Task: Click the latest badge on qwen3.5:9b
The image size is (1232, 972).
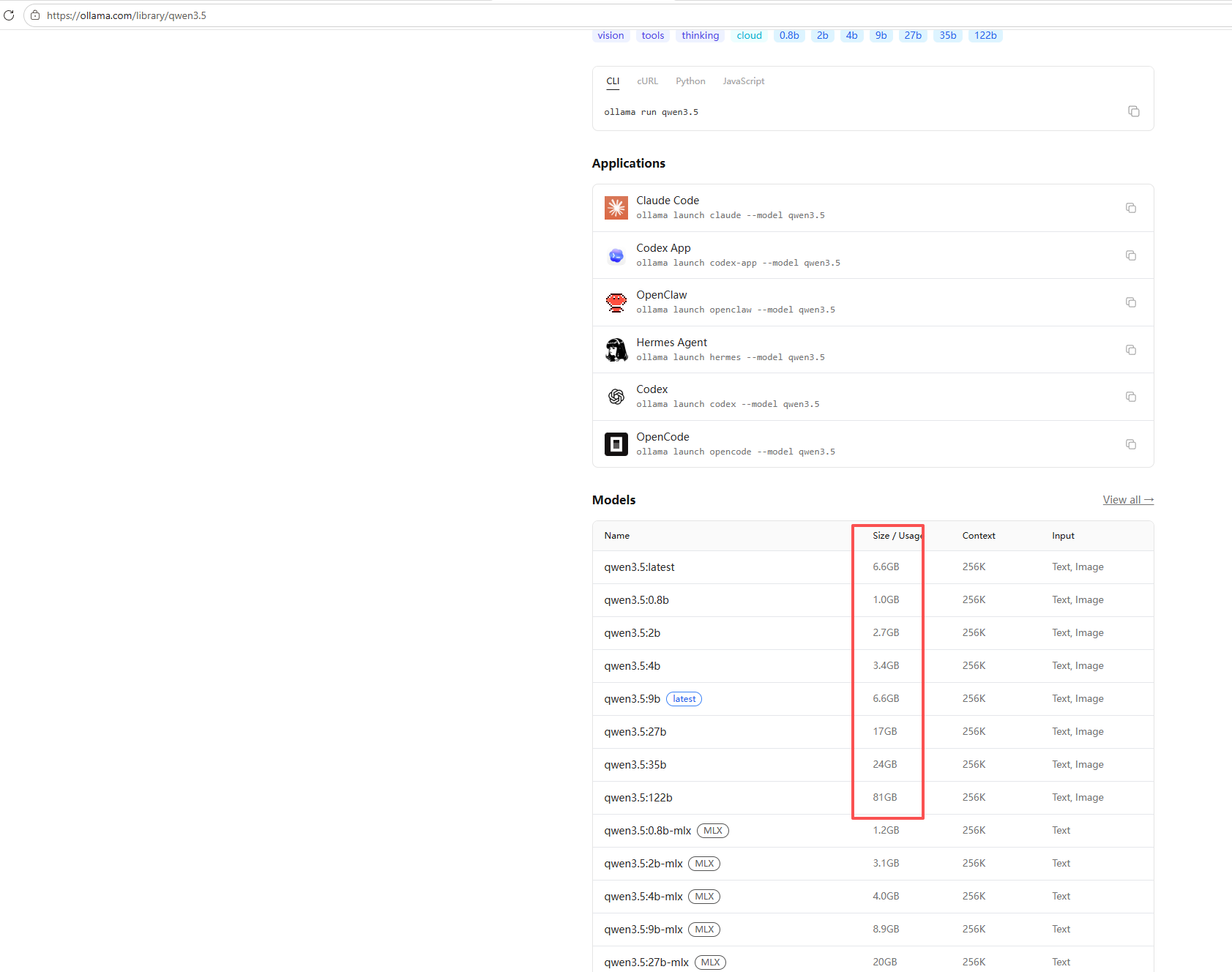Action: pyautogui.click(x=684, y=699)
